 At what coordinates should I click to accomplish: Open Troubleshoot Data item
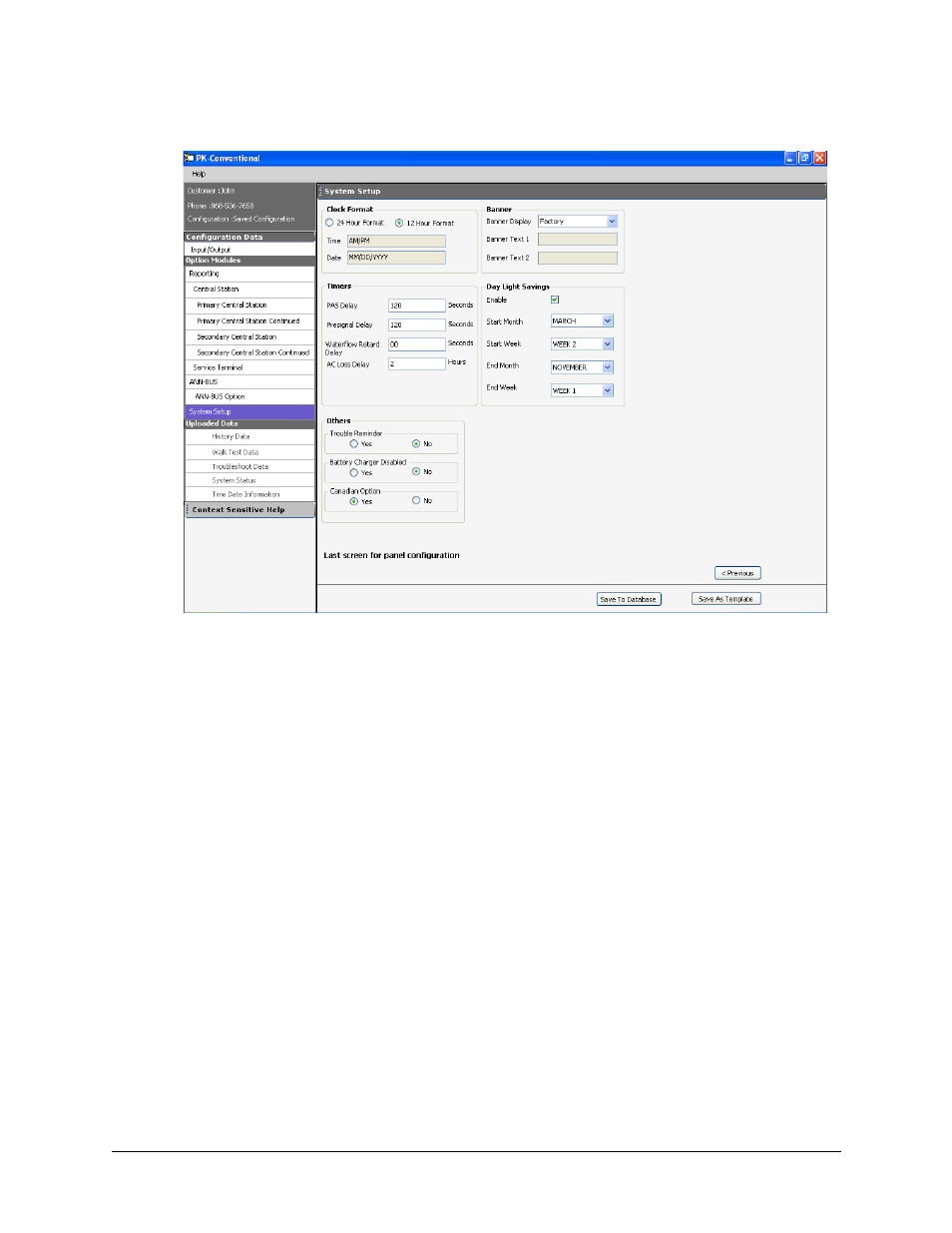249,466
